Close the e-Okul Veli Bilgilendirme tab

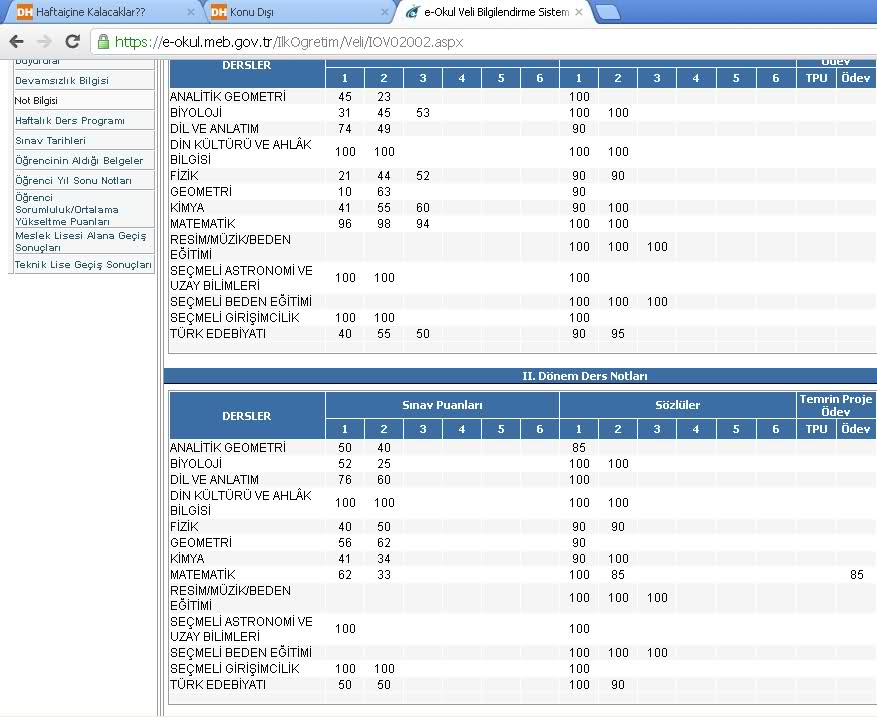click(578, 13)
